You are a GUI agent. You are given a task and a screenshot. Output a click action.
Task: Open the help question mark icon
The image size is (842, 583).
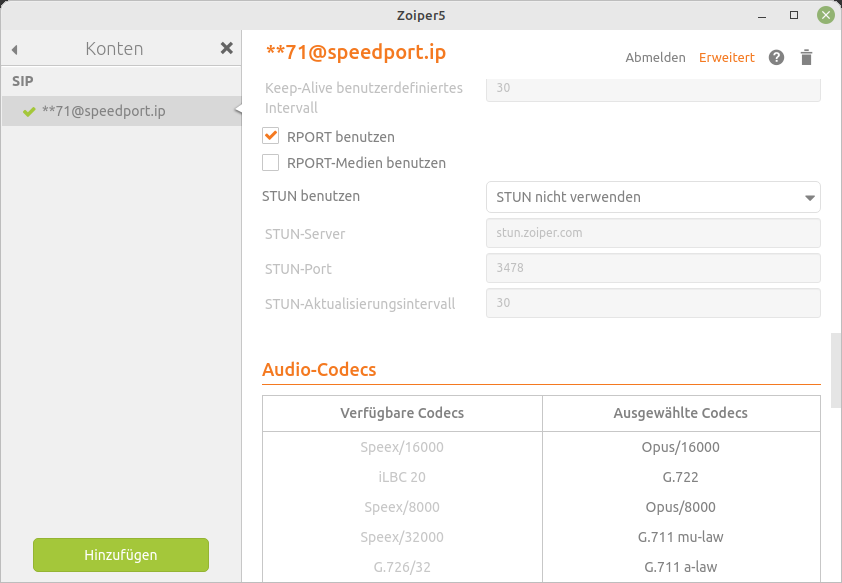[776, 57]
